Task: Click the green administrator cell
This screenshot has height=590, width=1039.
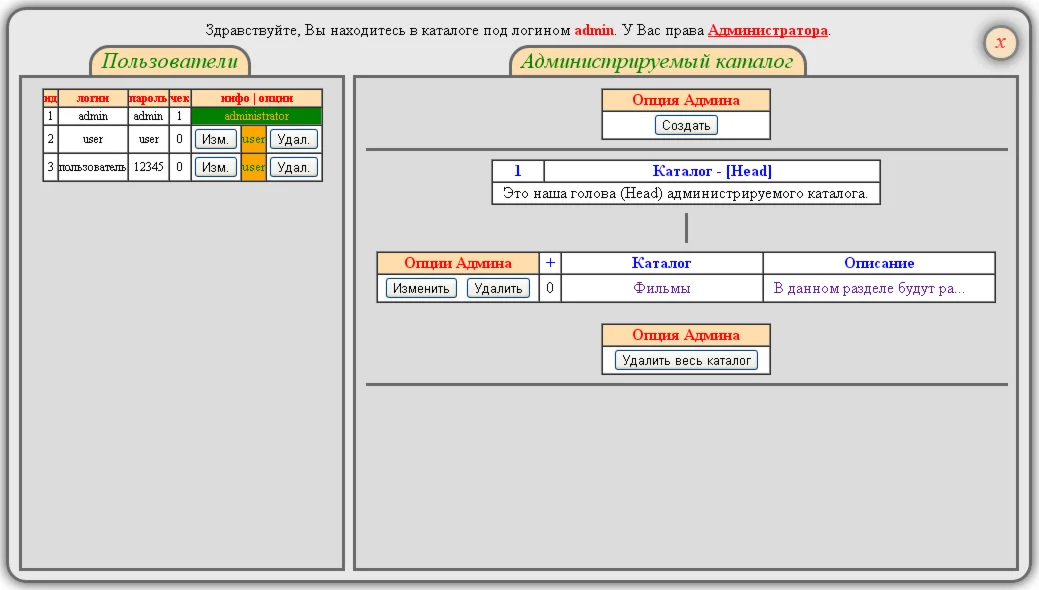Action: 256,116
